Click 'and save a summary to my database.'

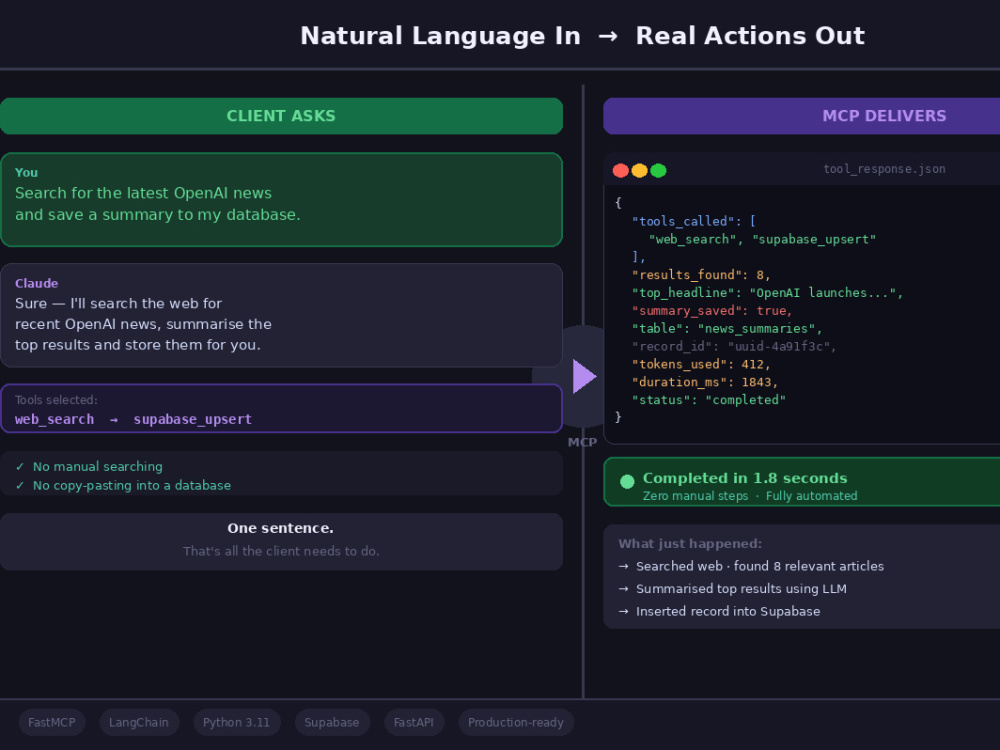point(158,215)
